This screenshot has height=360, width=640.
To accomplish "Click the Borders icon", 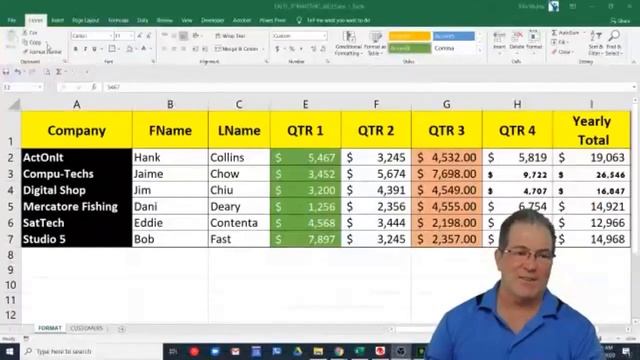I will [x=111, y=49].
